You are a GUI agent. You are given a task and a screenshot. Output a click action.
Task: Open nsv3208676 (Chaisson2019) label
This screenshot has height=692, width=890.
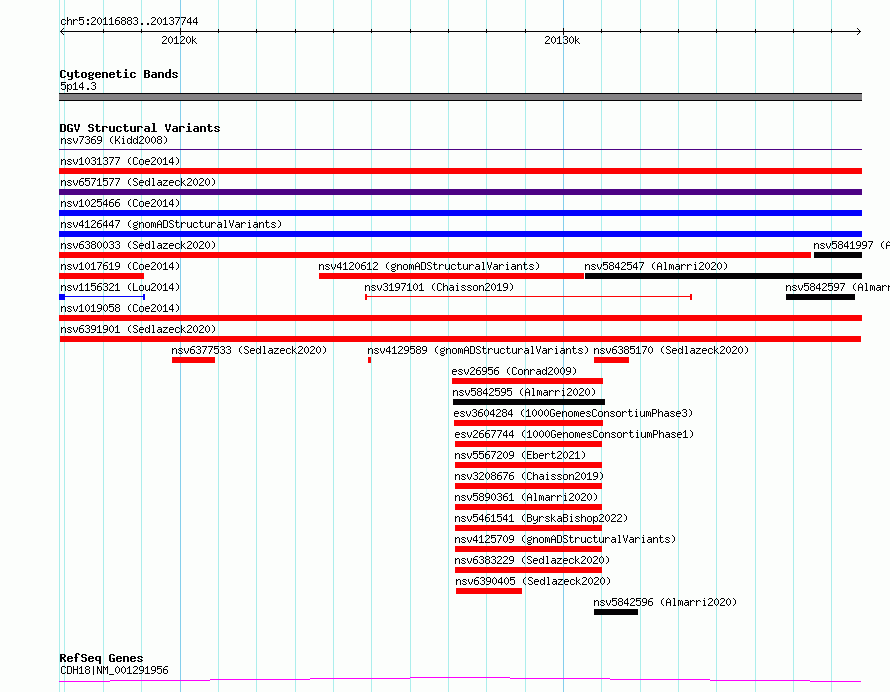(529, 476)
